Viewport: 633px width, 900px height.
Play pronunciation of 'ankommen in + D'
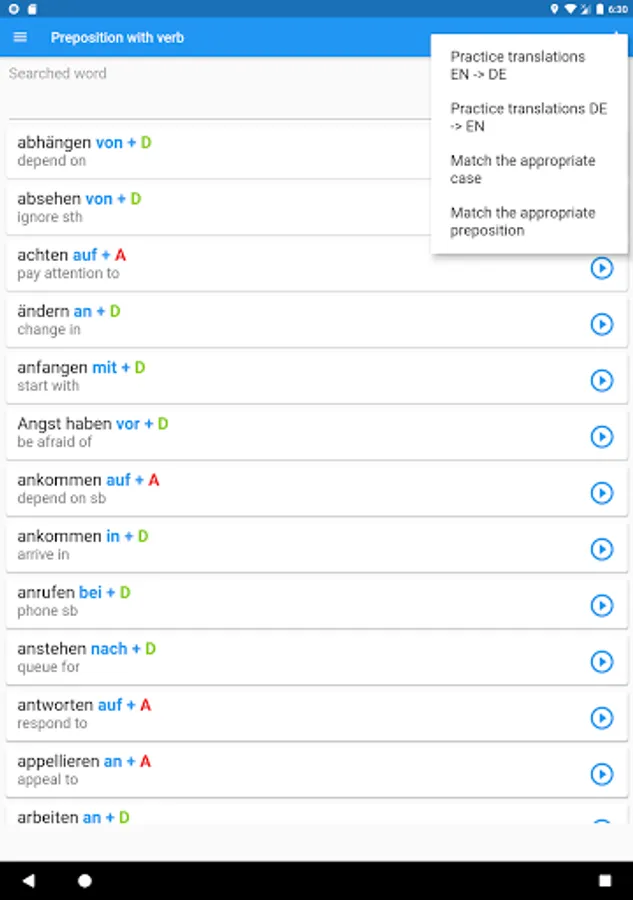(x=601, y=549)
